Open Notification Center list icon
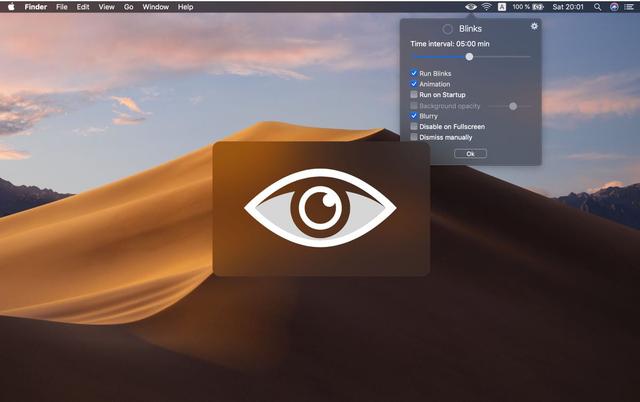Viewport: 640px width, 402px height. pos(629,7)
